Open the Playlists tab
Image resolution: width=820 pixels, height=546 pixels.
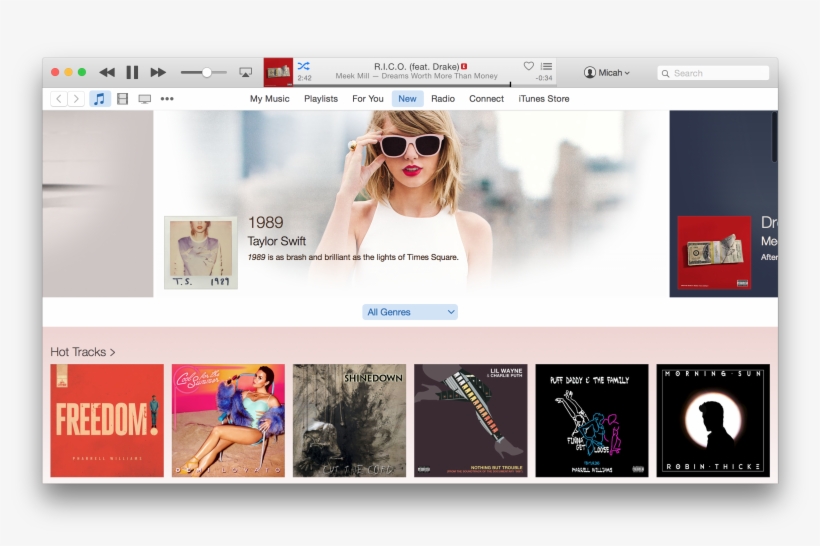[x=321, y=98]
